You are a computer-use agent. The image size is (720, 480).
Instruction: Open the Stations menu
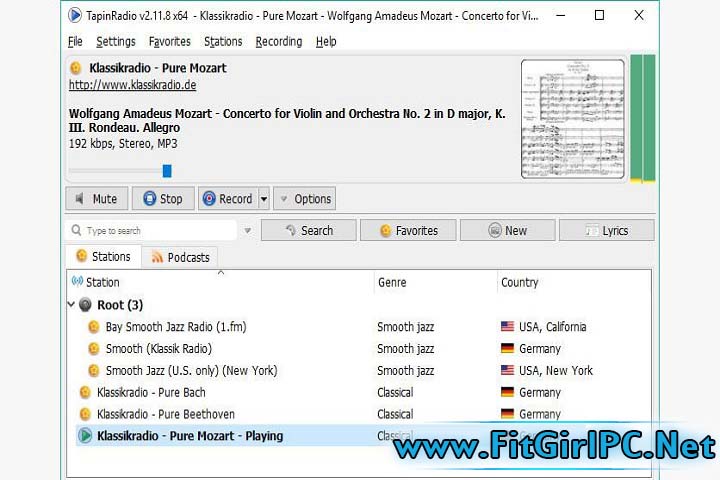click(x=223, y=42)
